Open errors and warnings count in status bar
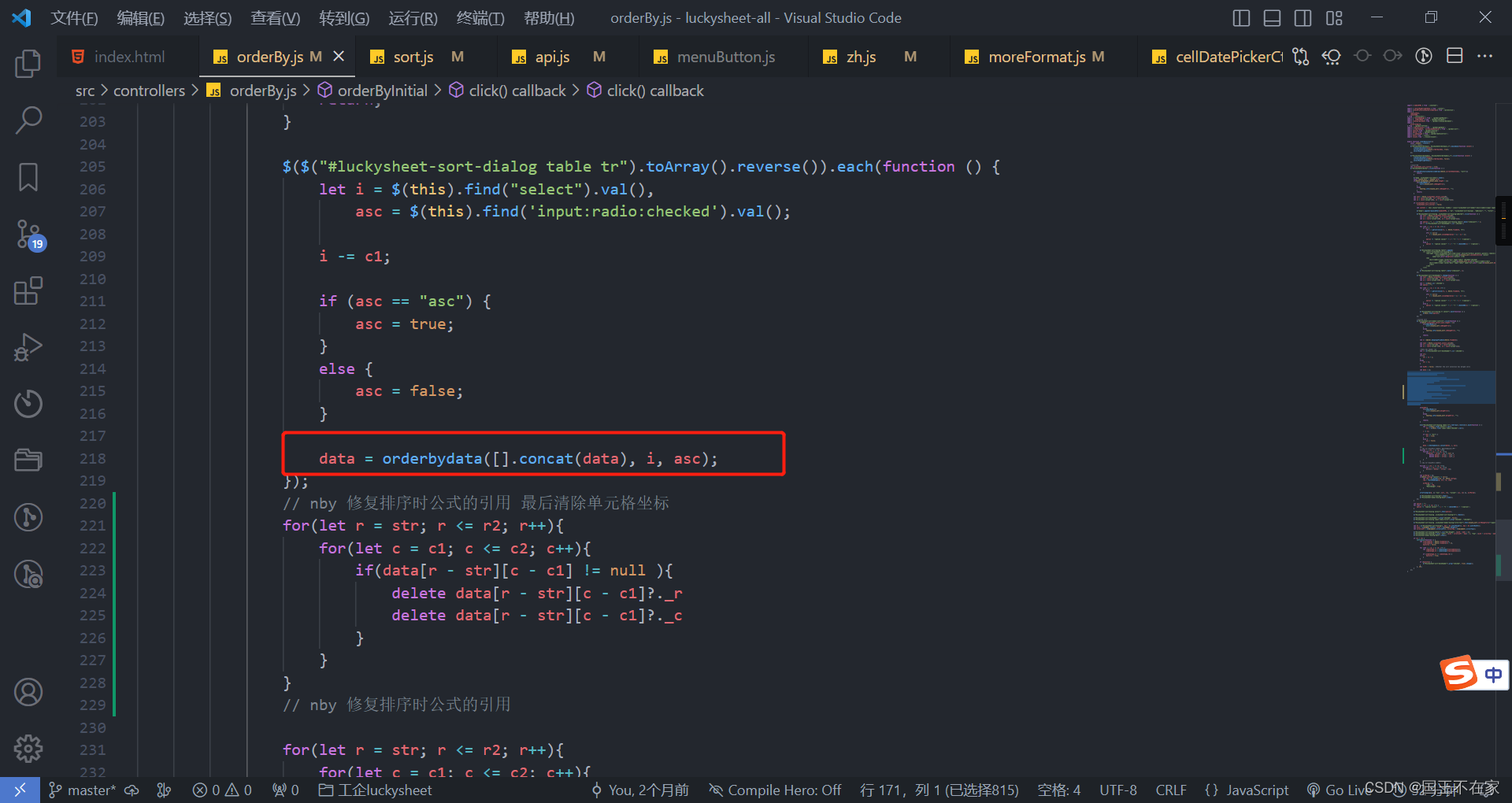 click(x=222, y=790)
